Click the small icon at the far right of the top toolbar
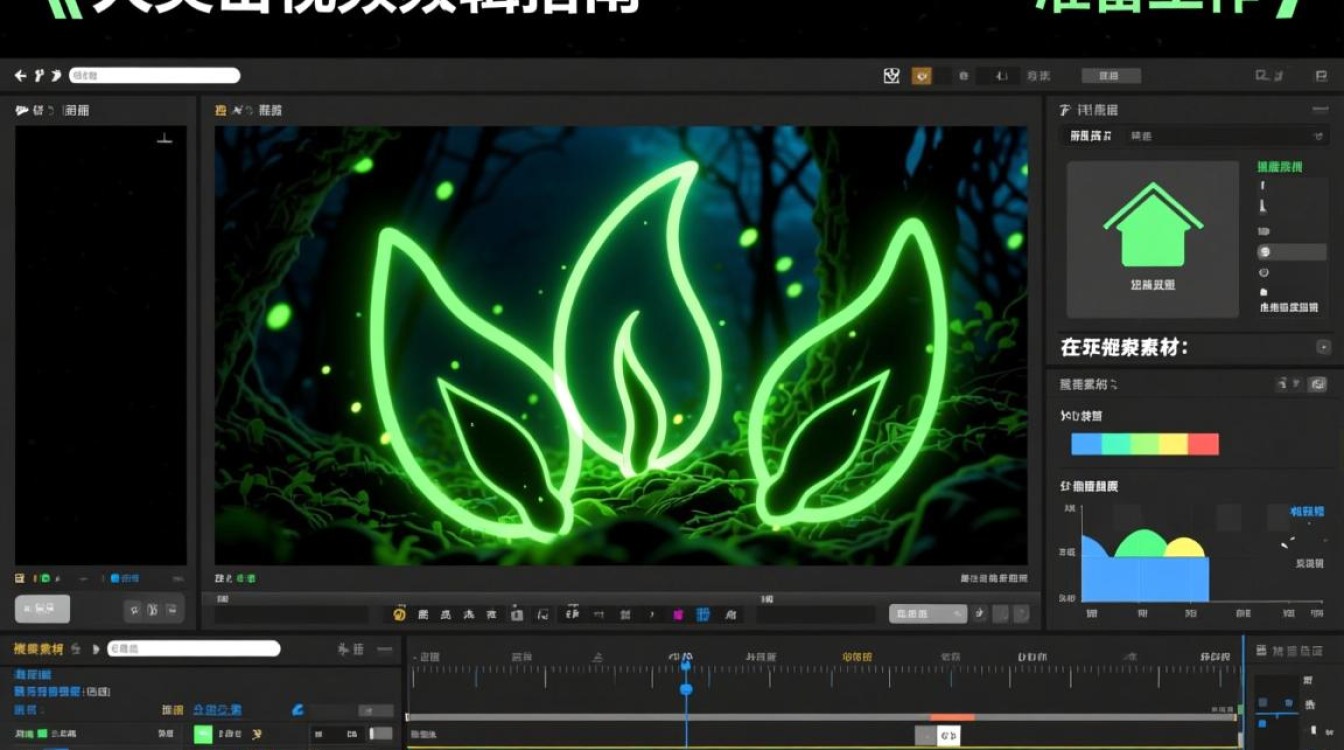Screen dimensions: 1344x750 pyautogui.click(x=1321, y=76)
